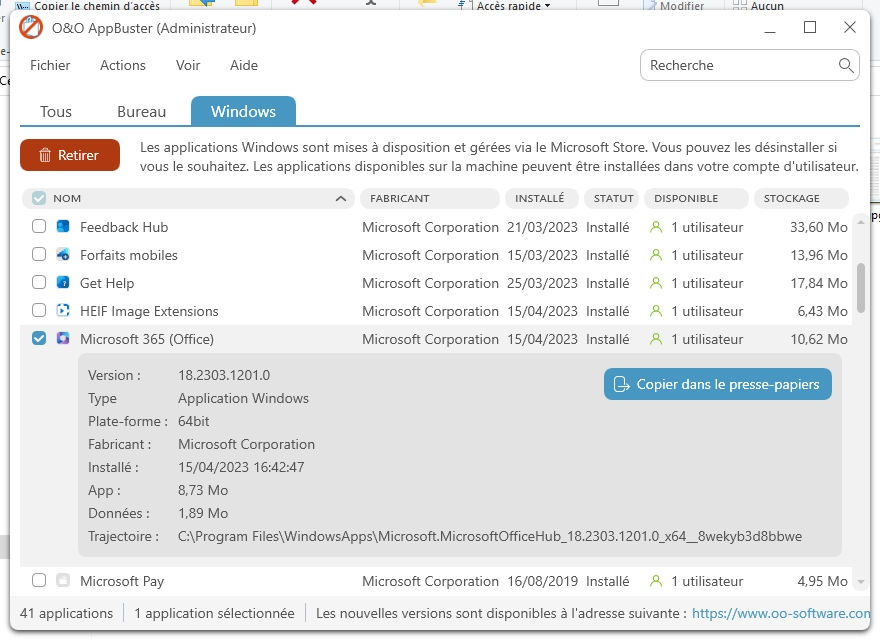Click the user icon in Feedback Hub row
Image resolution: width=880 pixels, height=640 pixels.
tap(656, 227)
